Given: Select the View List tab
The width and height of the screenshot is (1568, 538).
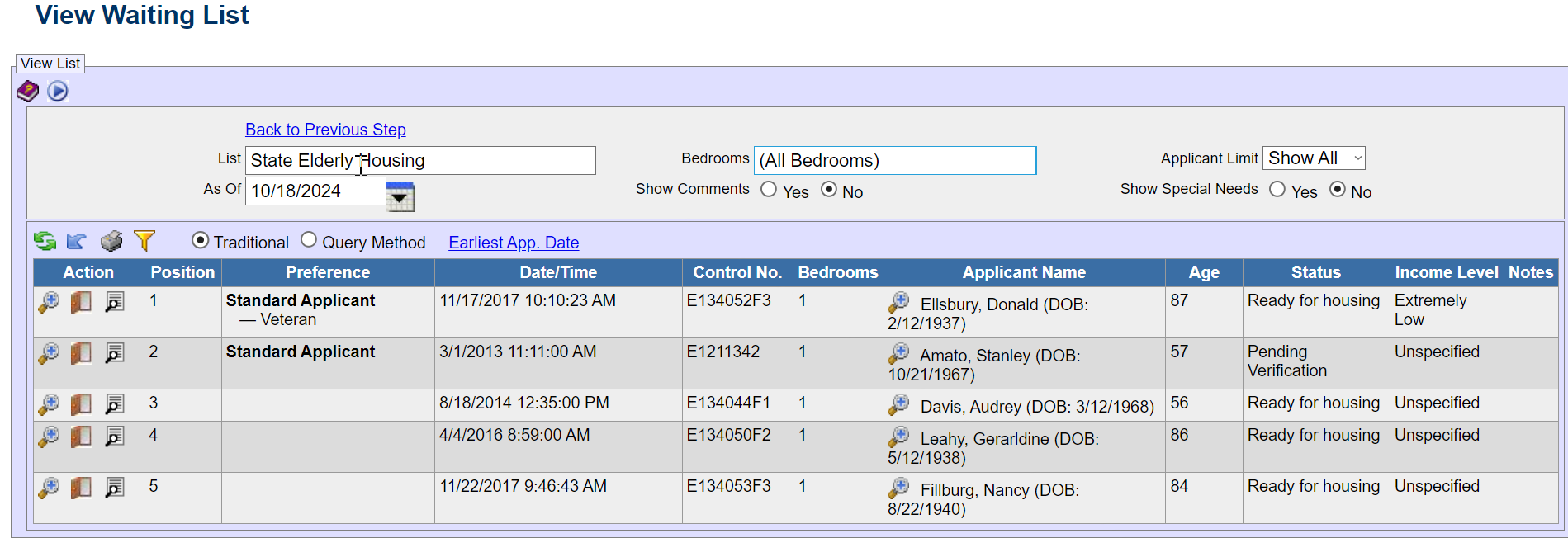Looking at the screenshot, I should click(50, 64).
